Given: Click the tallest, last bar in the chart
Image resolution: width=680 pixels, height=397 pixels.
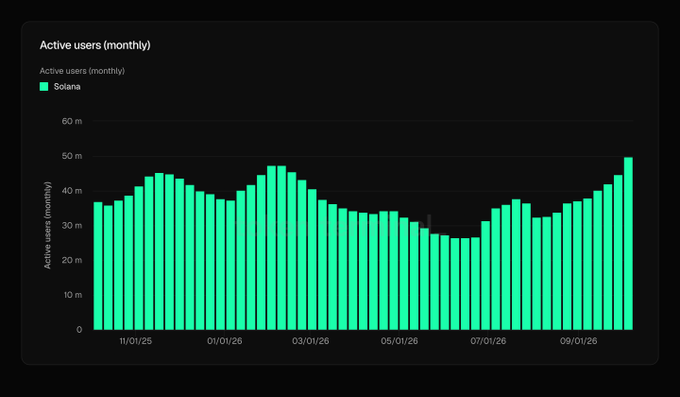Looking at the screenshot, I should coord(628,243).
